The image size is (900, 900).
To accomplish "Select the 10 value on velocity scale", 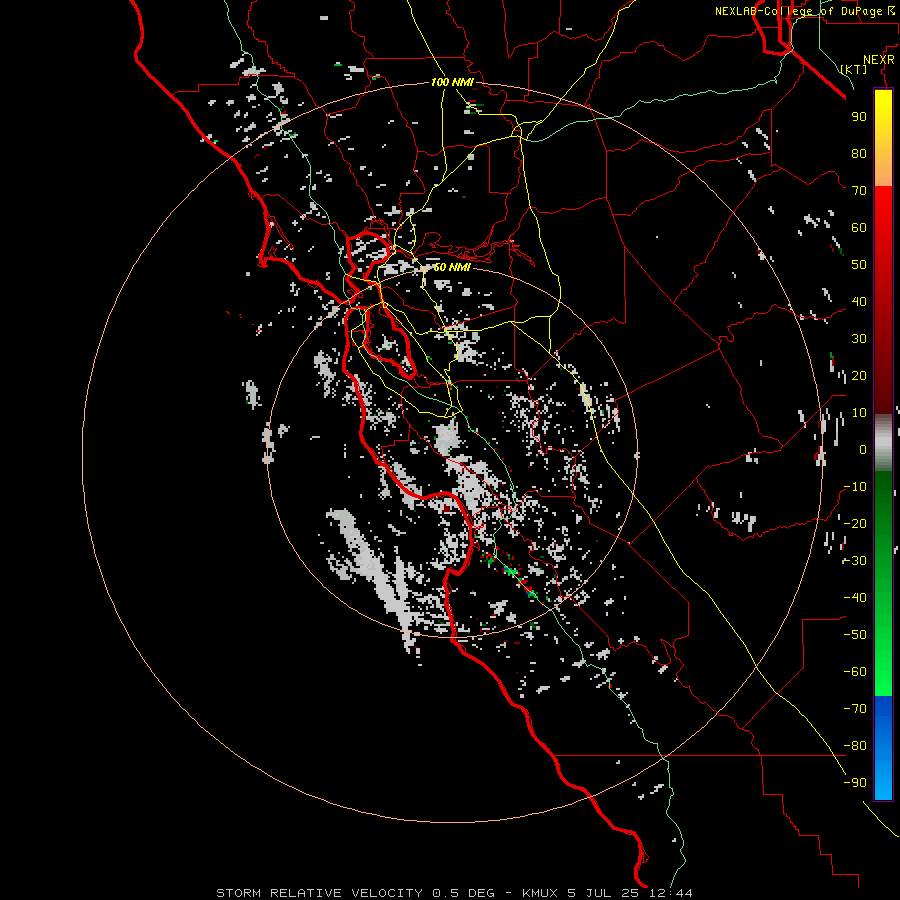I will (859, 413).
